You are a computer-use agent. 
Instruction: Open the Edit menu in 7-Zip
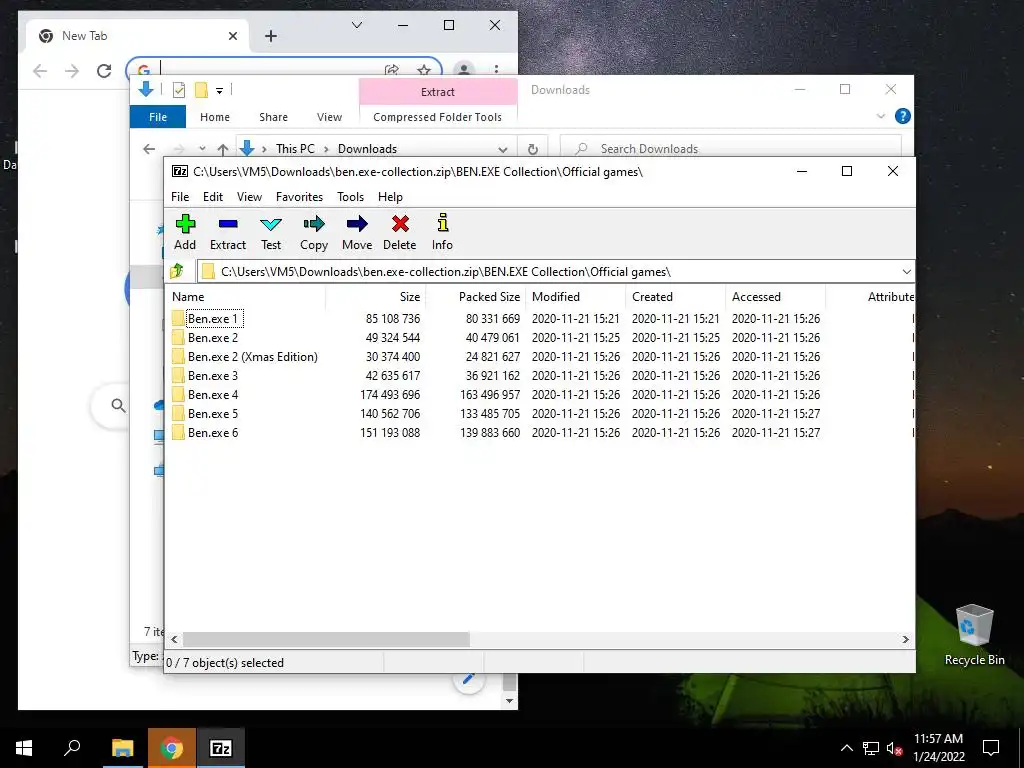pyautogui.click(x=213, y=197)
